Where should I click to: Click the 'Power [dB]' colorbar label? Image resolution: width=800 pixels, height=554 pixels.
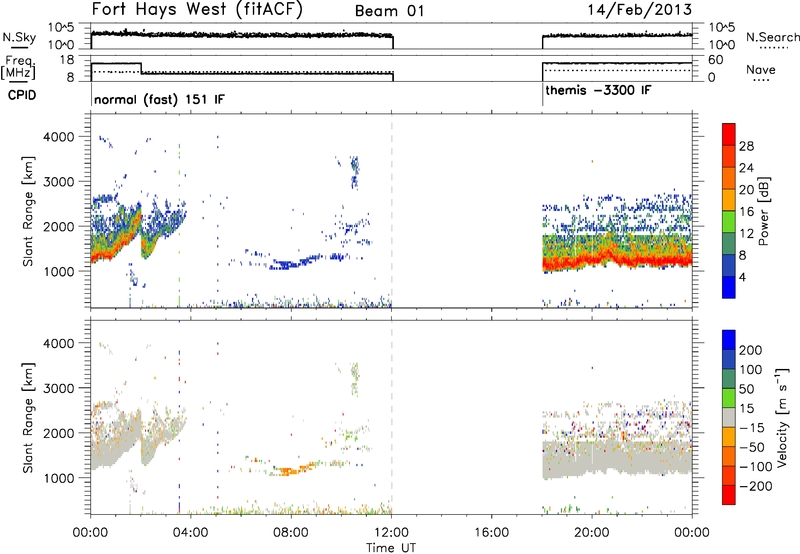[x=764, y=211]
